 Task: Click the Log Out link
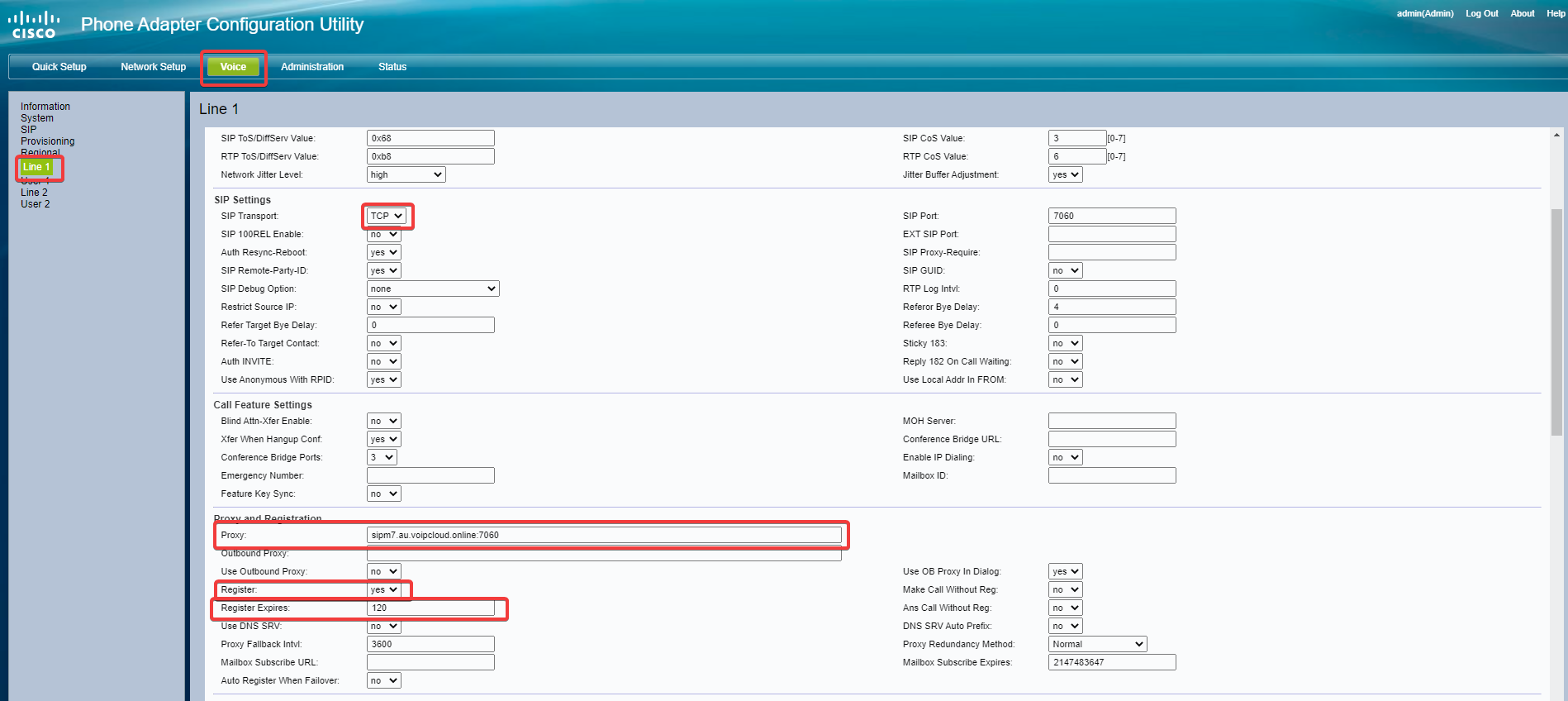(1482, 13)
